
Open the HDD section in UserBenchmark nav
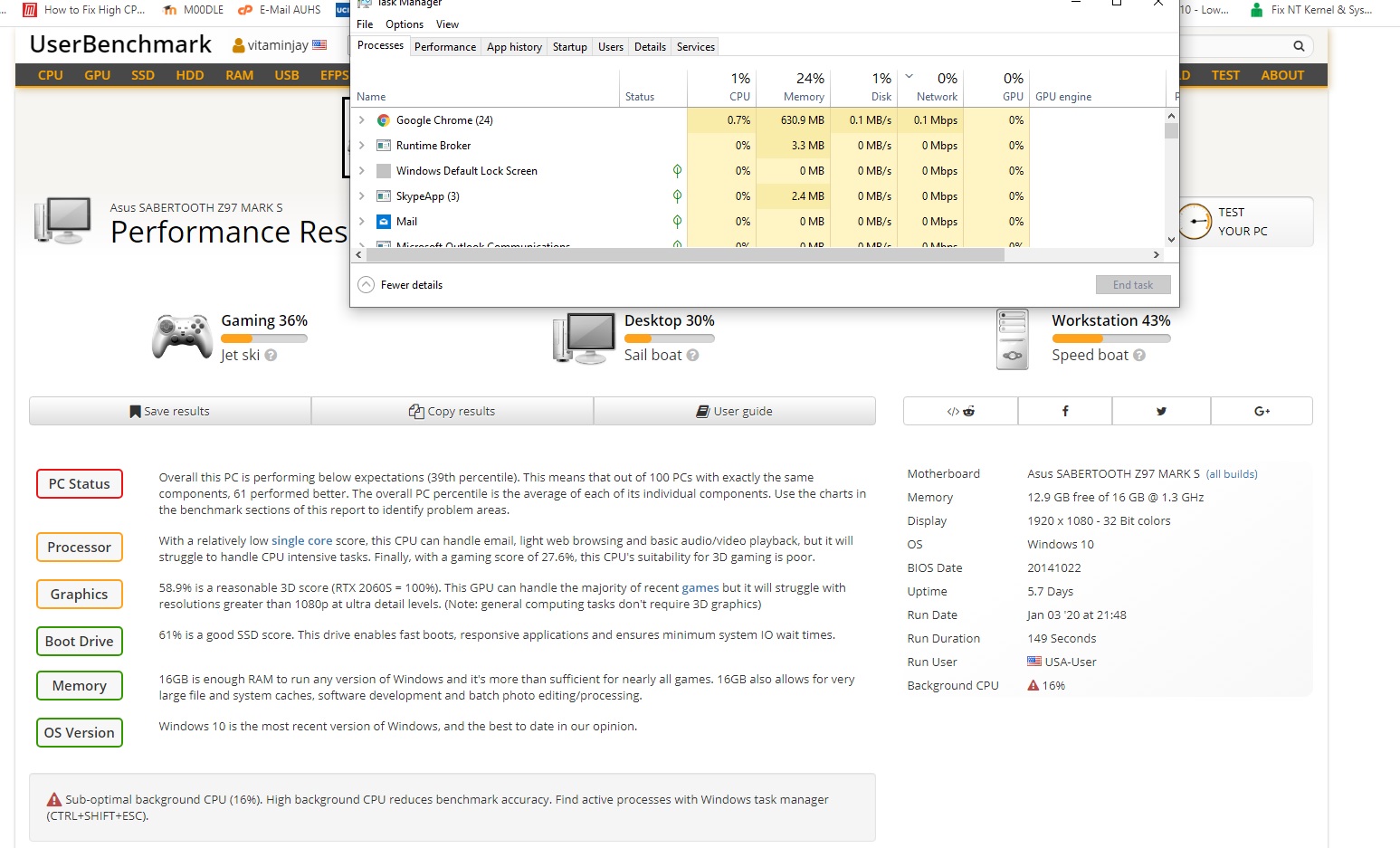point(190,75)
